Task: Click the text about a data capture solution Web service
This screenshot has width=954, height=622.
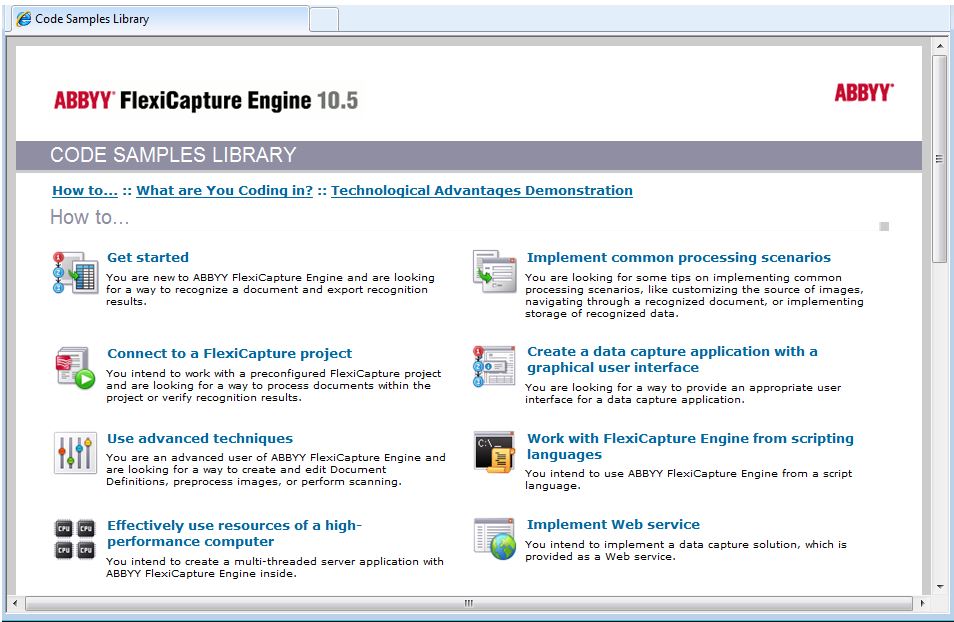Action: (686, 550)
